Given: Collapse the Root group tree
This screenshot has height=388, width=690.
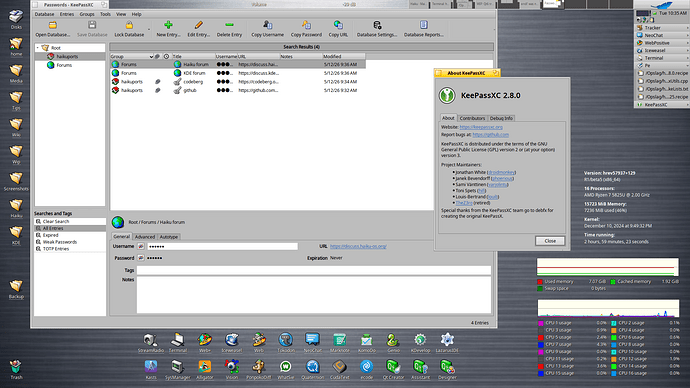Looking at the screenshot, I should click(38, 48).
